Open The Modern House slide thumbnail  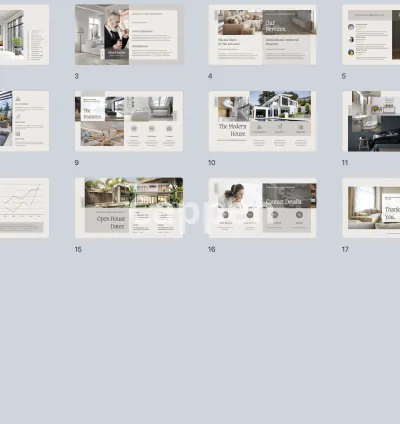262,121
